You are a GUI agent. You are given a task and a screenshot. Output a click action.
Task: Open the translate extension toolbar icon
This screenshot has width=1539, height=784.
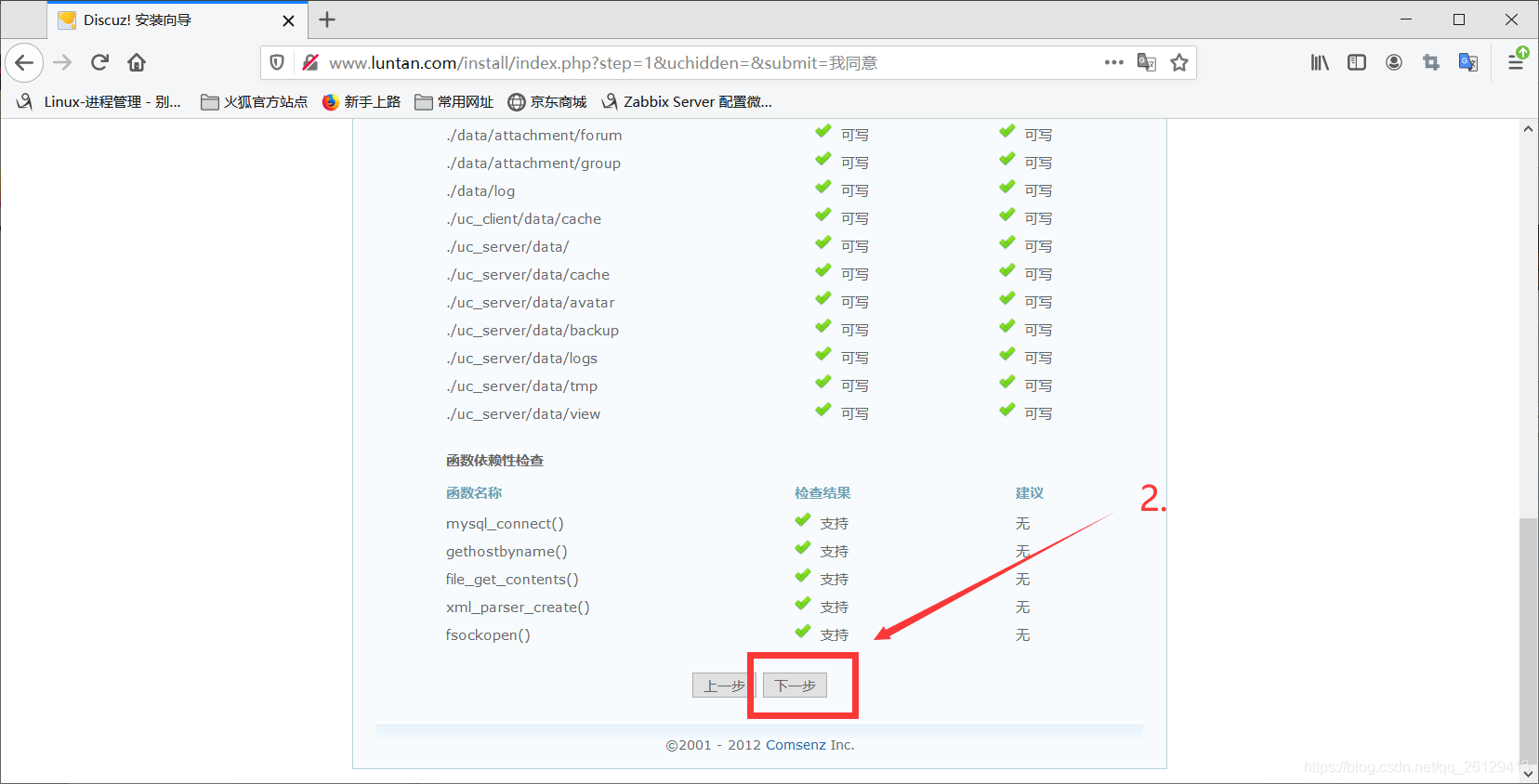[1468, 62]
